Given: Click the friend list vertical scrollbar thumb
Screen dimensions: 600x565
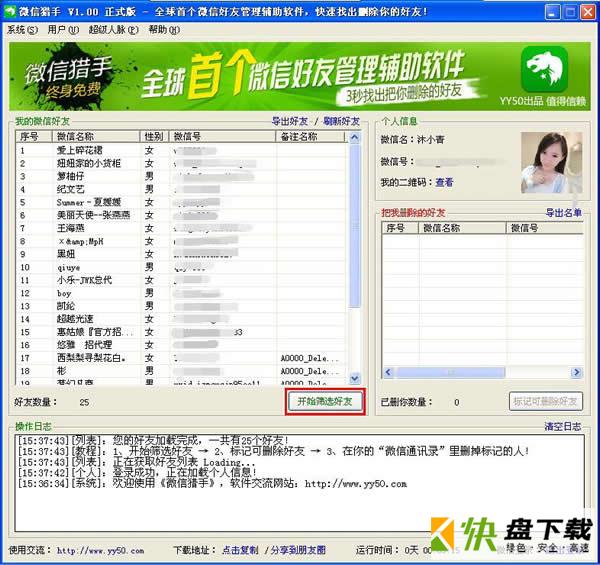Looking at the screenshot, I should (x=355, y=226).
